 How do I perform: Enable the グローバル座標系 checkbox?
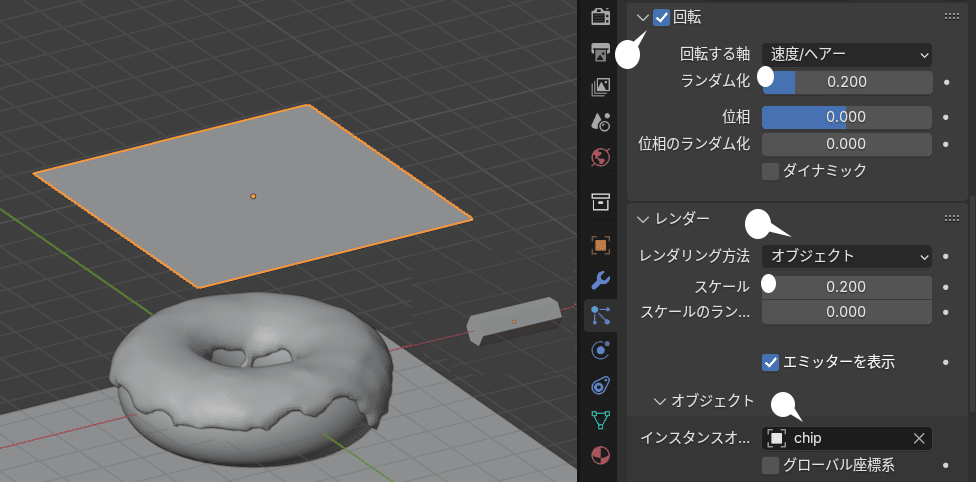(771, 465)
